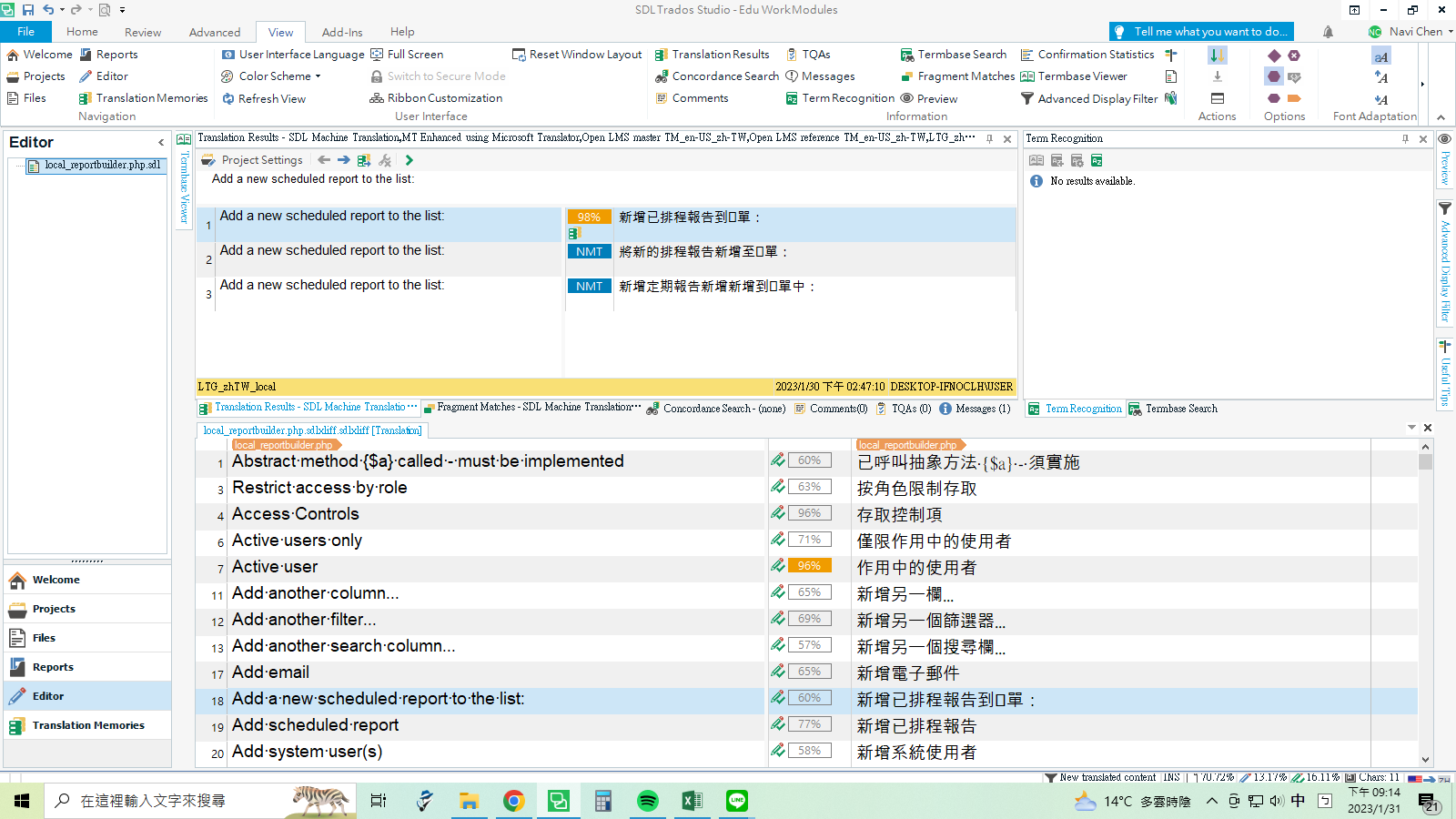Toggle the orange tag option

(1294, 98)
